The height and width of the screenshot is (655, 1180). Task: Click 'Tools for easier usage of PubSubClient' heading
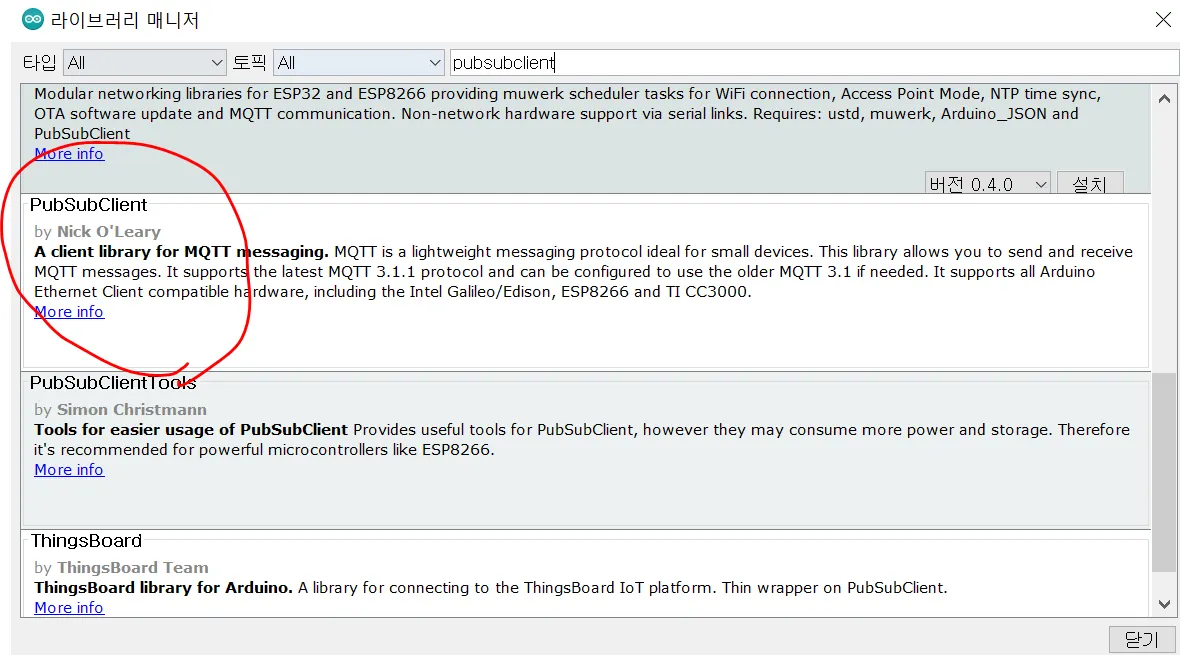coord(191,430)
